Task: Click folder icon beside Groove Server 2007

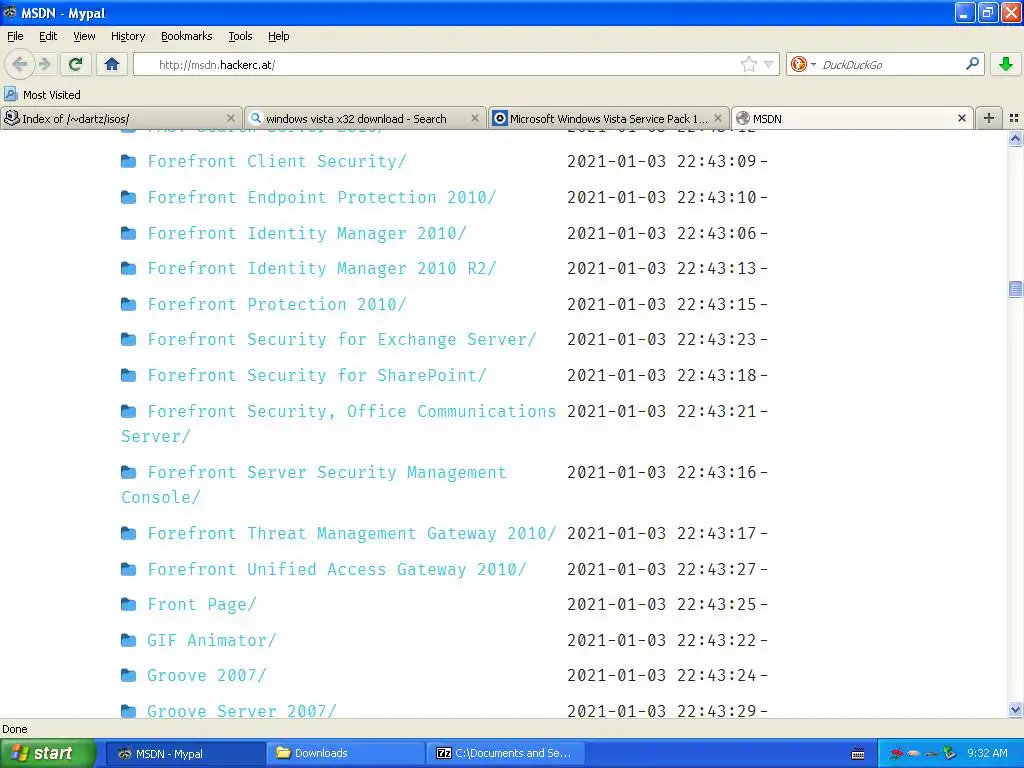Action: tap(129, 711)
